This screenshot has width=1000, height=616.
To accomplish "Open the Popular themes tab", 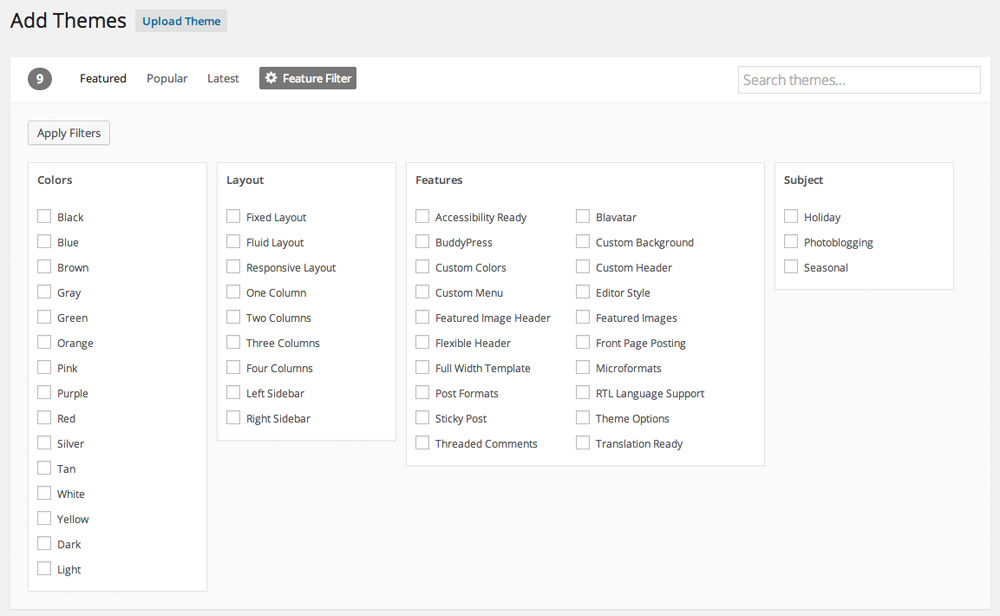I will [166, 78].
